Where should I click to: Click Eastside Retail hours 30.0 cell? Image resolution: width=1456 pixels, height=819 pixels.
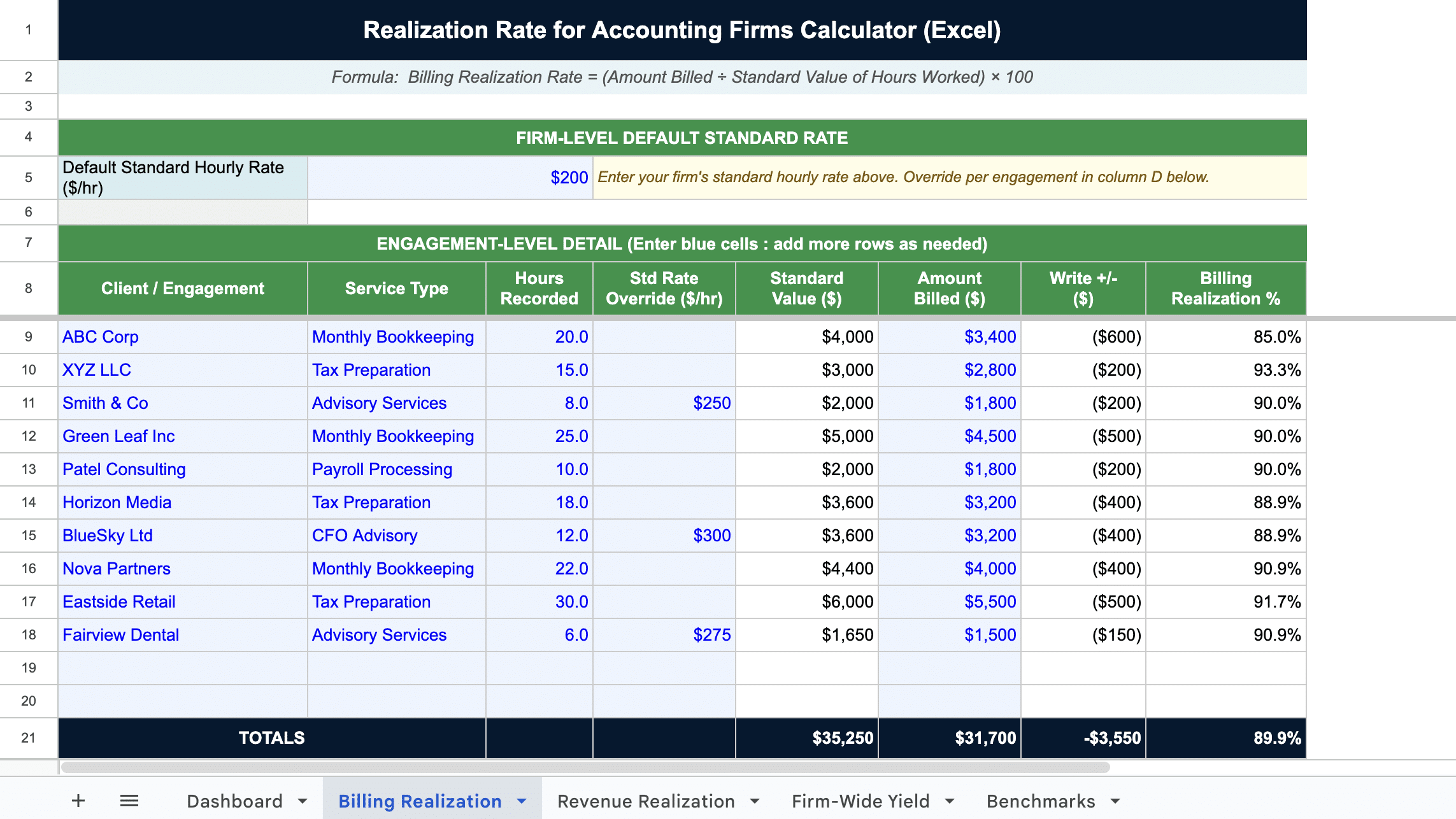(539, 602)
